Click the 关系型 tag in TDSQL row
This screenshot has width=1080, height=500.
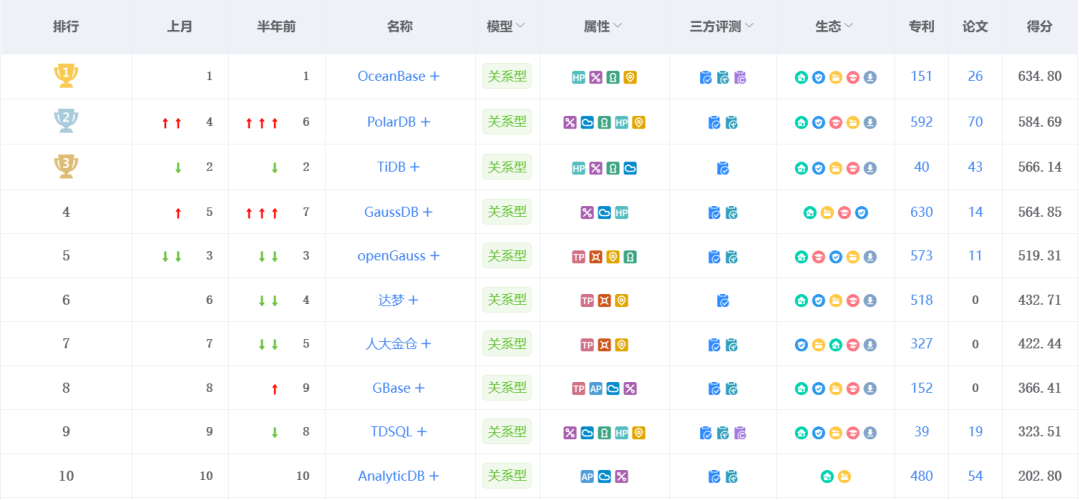pyautogui.click(x=507, y=432)
